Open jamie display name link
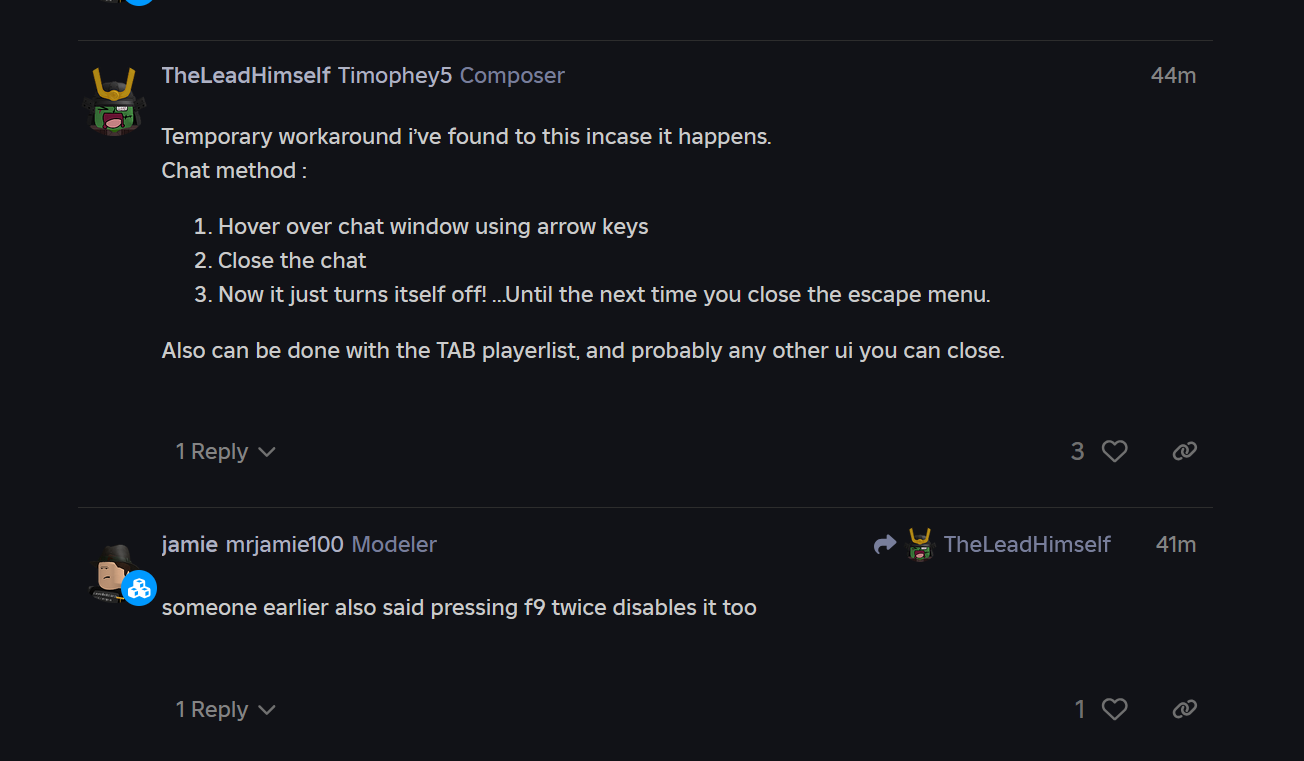 (x=190, y=545)
